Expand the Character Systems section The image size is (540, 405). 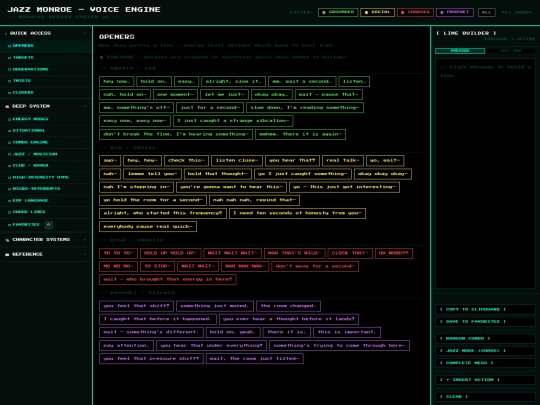[46, 239]
